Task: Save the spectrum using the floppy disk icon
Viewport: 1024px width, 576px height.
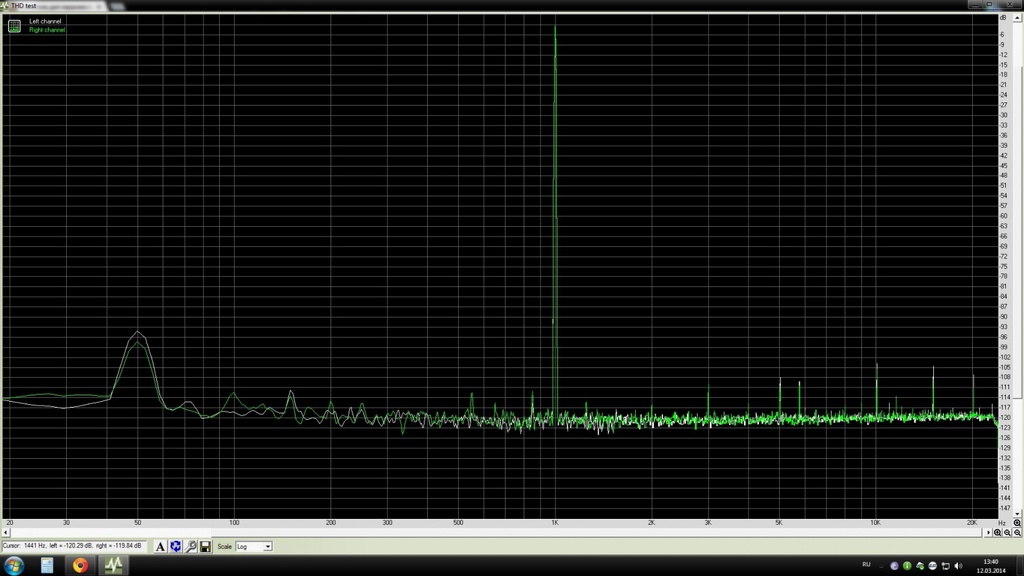Action: pos(205,547)
